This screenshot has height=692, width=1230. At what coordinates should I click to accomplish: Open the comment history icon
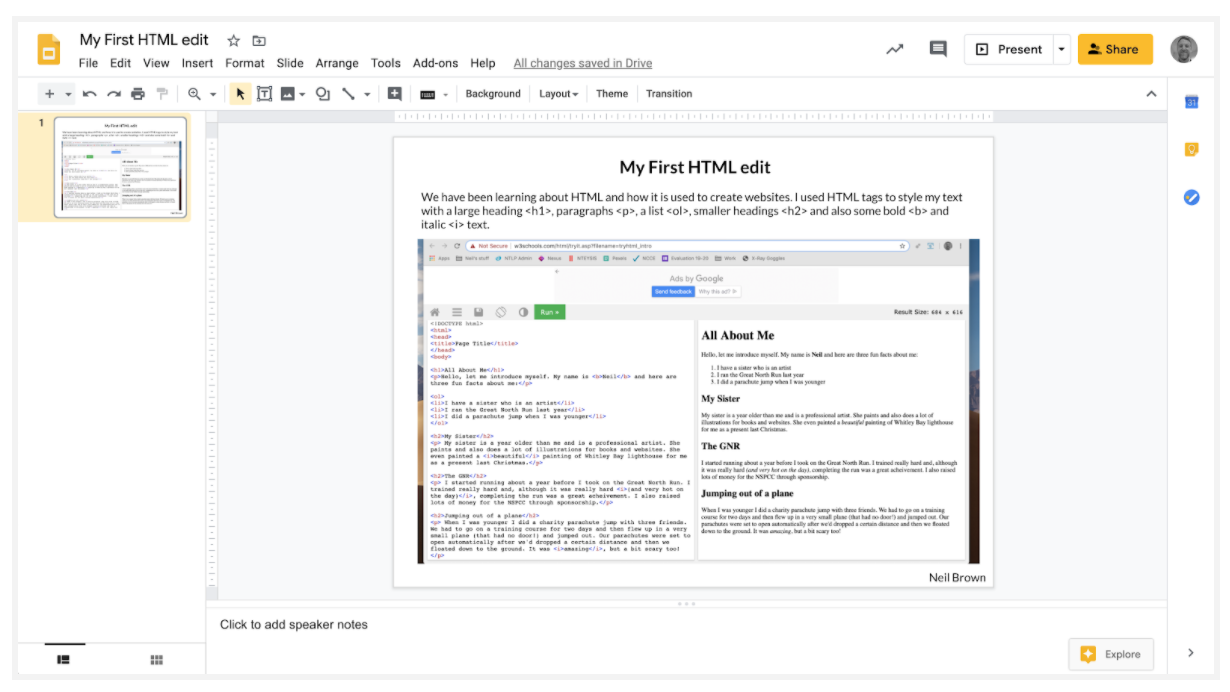click(x=938, y=49)
